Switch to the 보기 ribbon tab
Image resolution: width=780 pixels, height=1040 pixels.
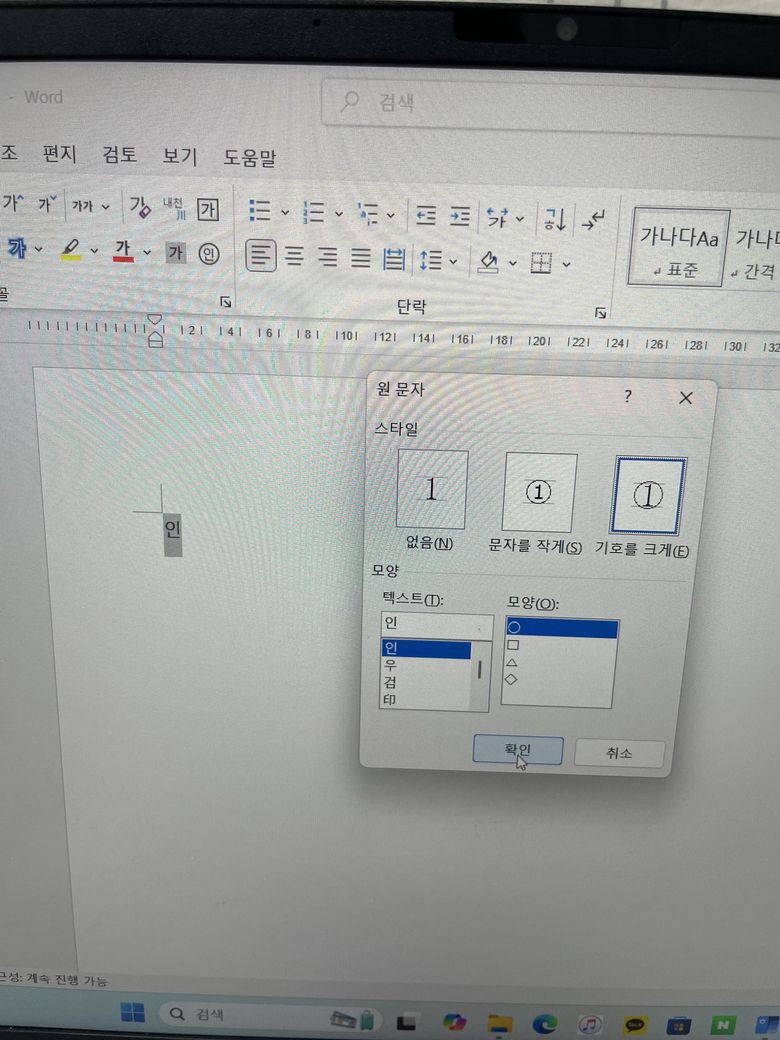pos(180,156)
